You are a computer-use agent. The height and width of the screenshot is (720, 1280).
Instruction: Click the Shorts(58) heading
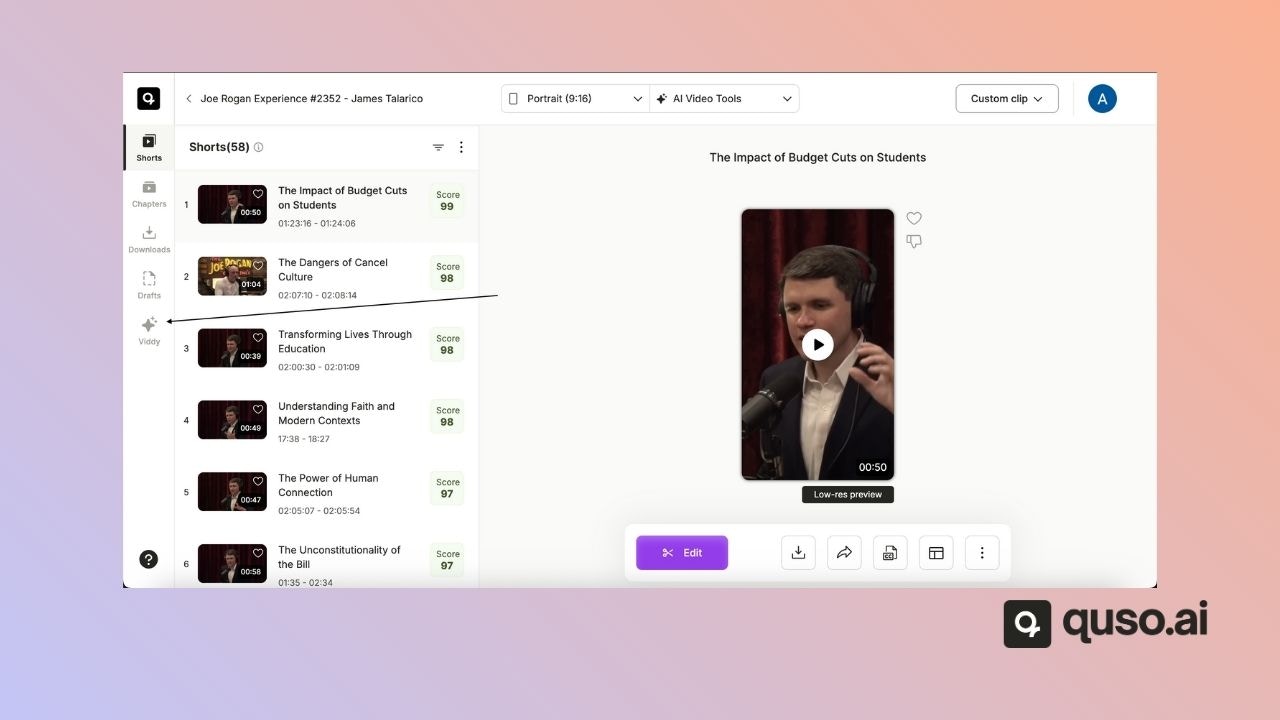(x=219, y=147)
